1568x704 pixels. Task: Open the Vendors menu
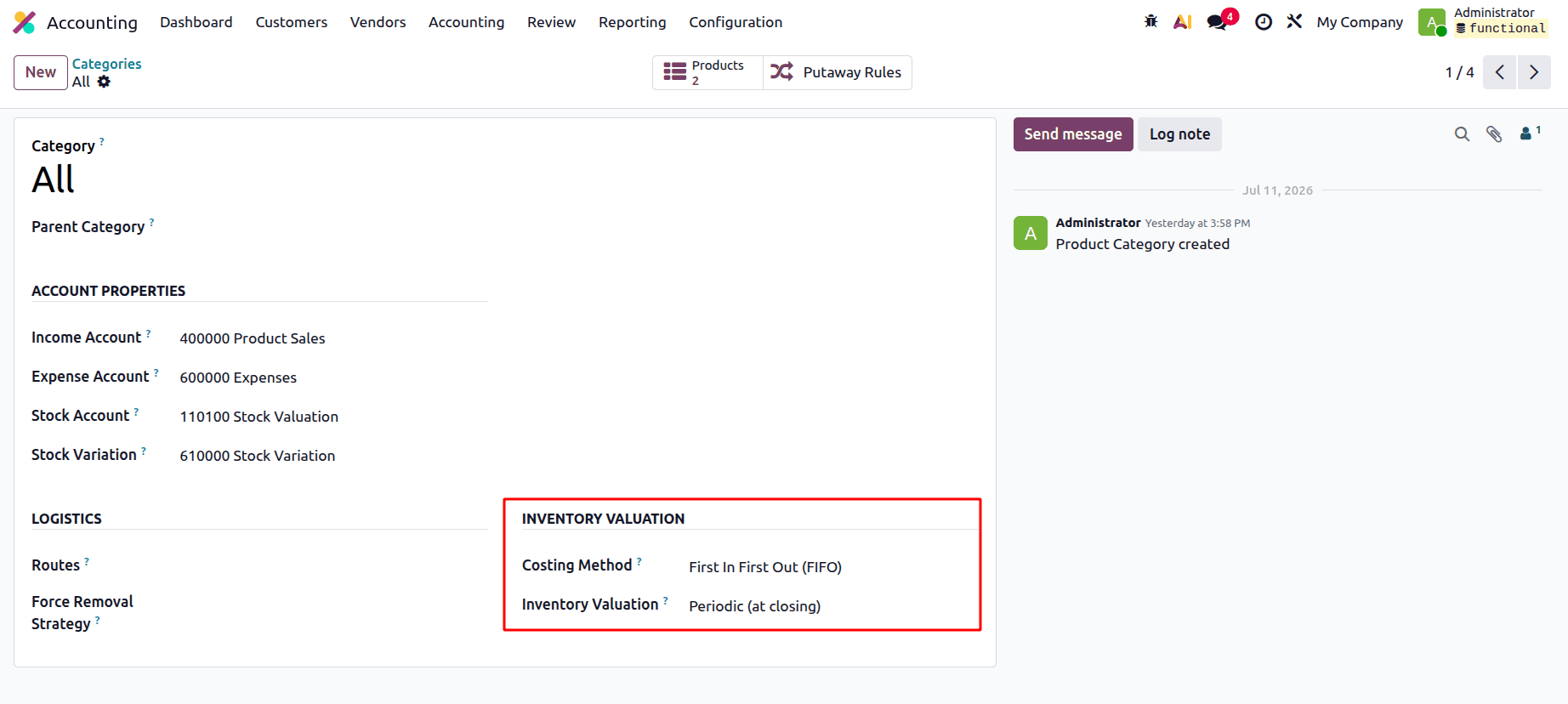coord(378,22)
